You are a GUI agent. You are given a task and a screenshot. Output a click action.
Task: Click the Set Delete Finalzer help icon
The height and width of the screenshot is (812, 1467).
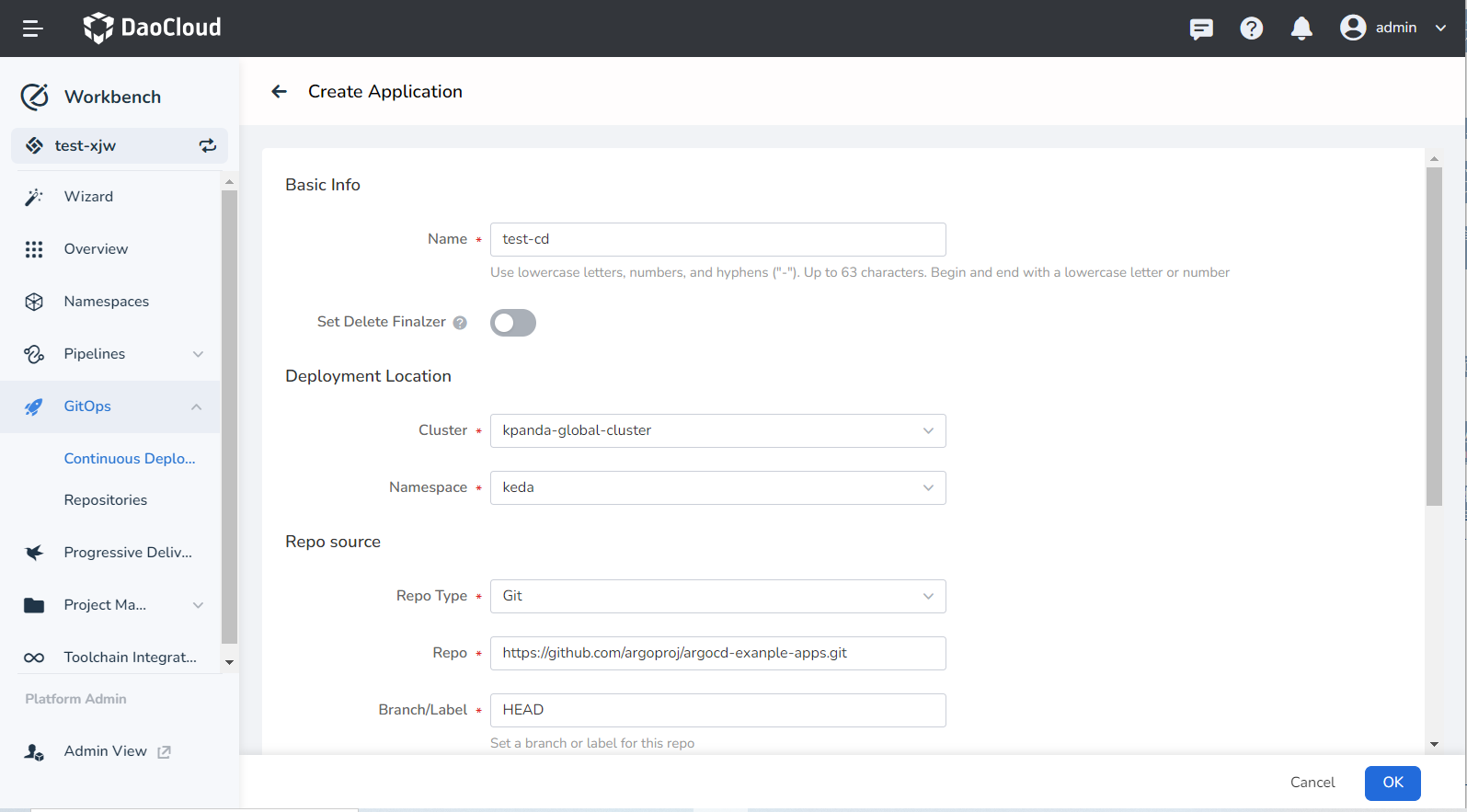point(460,323)
